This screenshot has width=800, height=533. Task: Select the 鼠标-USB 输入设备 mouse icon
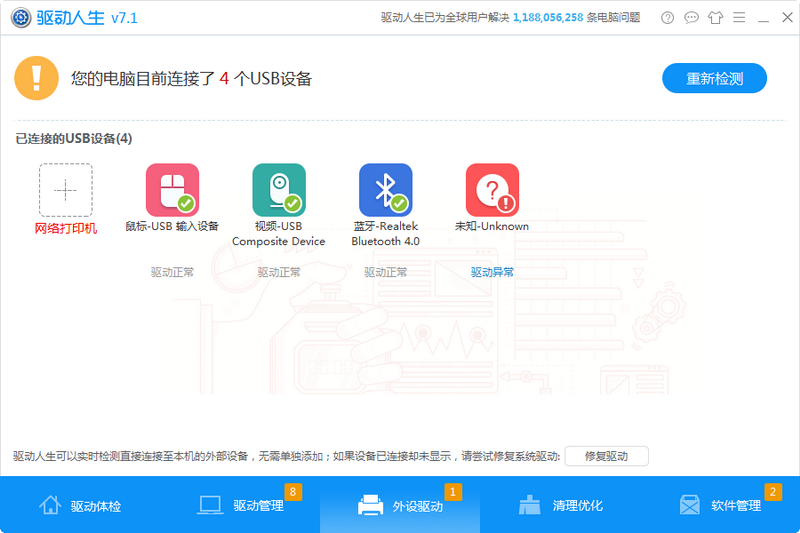click(172, 190)
